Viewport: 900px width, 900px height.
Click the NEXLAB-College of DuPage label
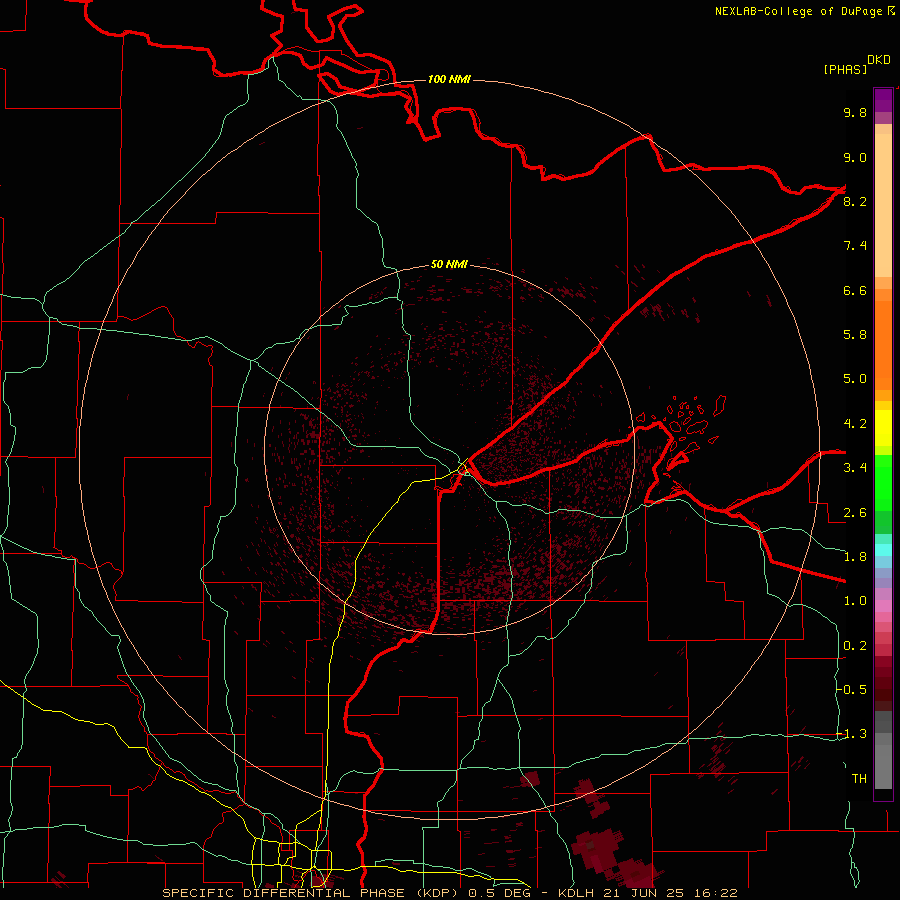point(798,11)
